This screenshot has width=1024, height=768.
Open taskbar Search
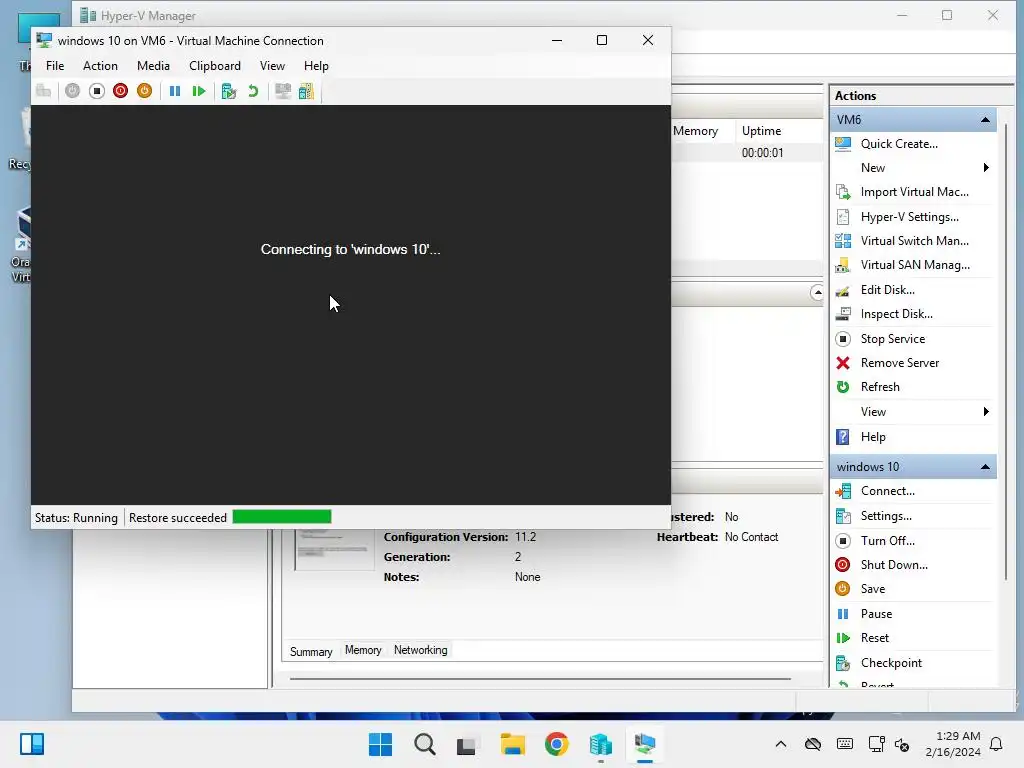point(424,744)
